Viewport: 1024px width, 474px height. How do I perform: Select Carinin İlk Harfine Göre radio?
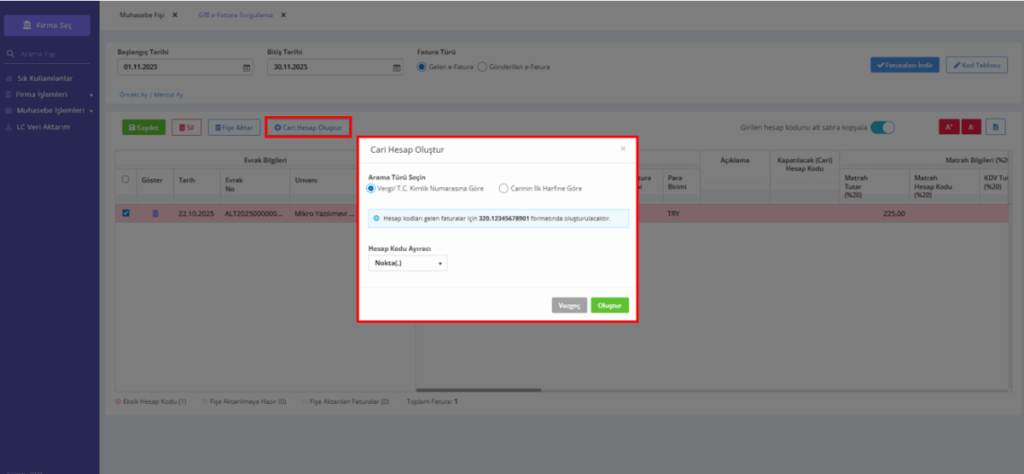click(x=503, y=189)
